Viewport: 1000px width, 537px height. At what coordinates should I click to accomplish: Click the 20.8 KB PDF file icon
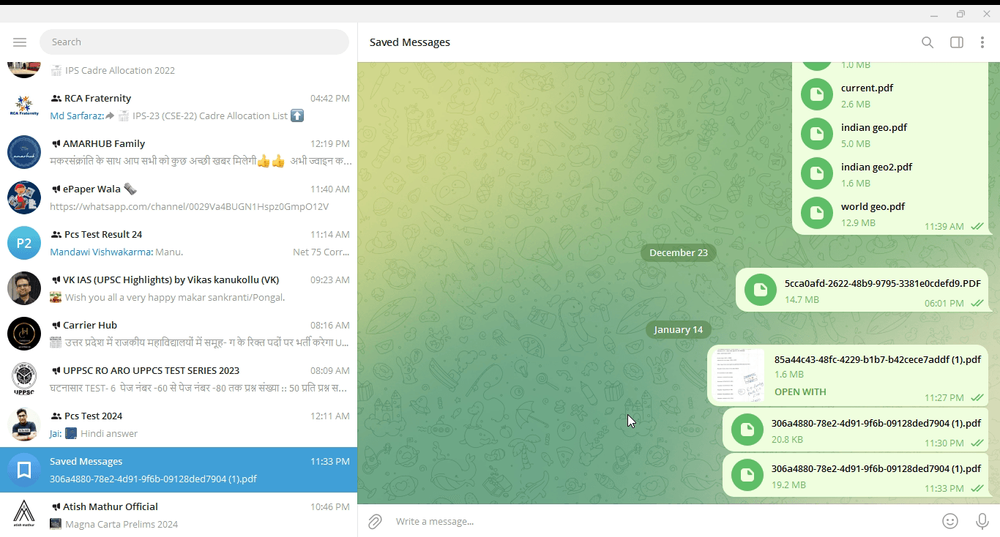[747, 430]
